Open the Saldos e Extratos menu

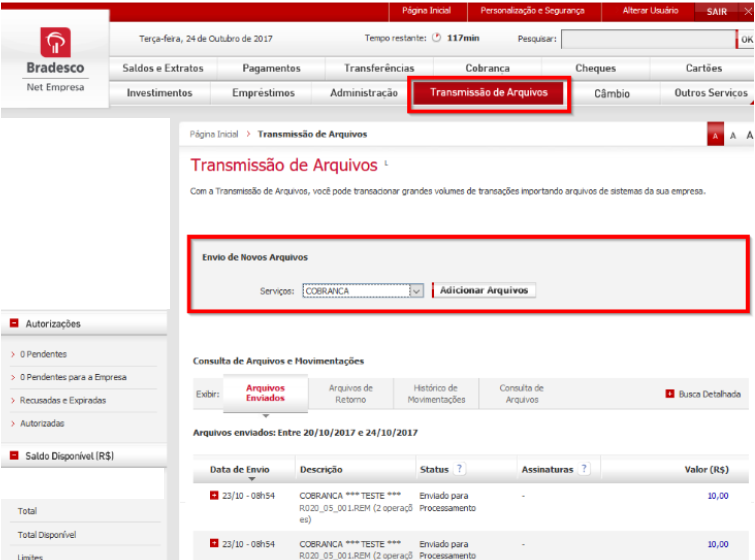[x=163, y=68]
